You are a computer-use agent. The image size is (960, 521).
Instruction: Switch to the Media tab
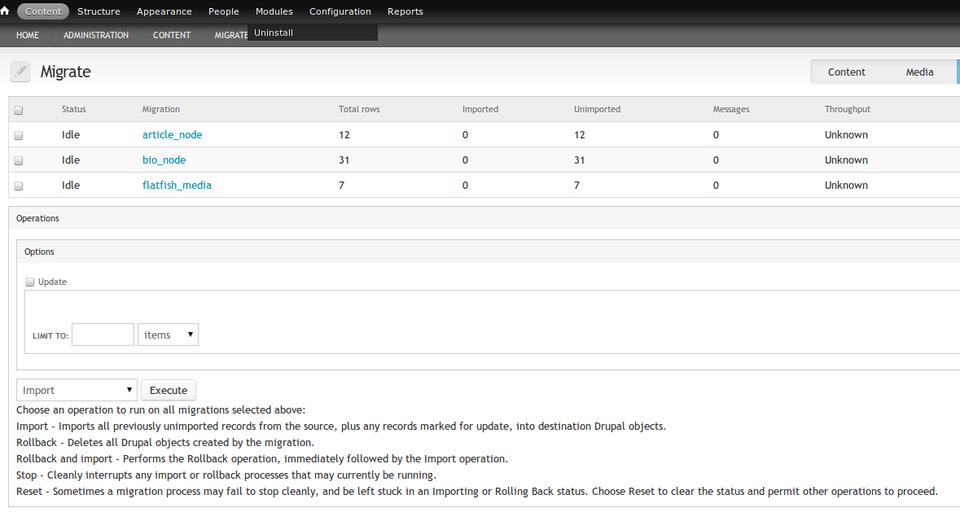click(919, 72)
